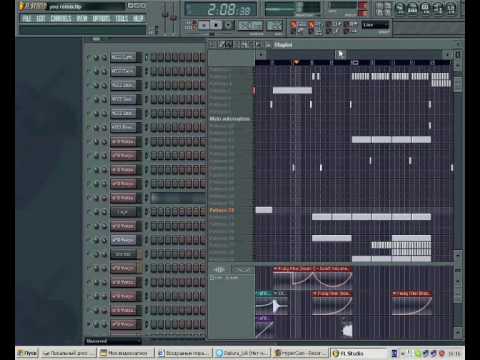The width and height of the screenshot is (480, 360).
Task: Click the Pattern 23 block in playlist
Action: click(264, 210)
